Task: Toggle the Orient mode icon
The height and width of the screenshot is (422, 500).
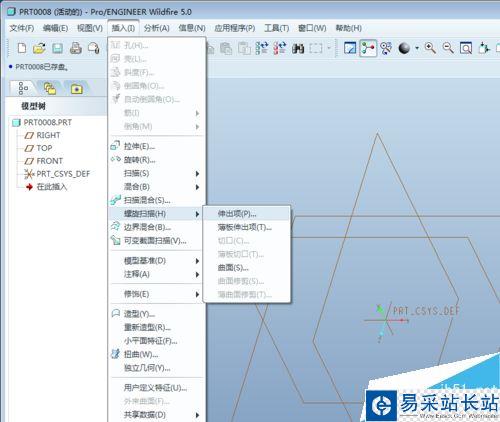Action: (x=386, y=48)
